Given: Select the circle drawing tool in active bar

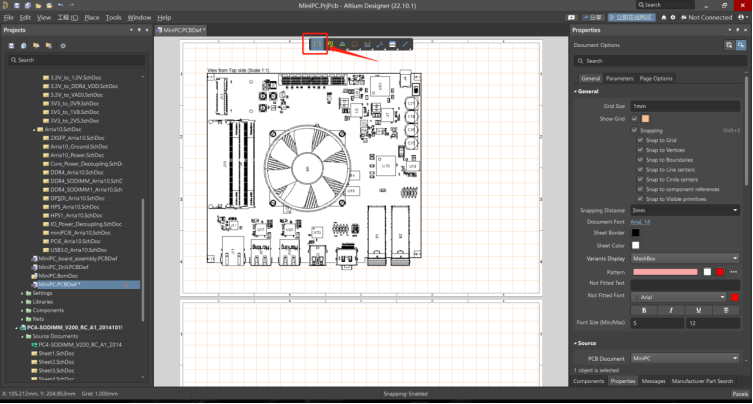Looking at the screenshot, I should tap(354, 44).
